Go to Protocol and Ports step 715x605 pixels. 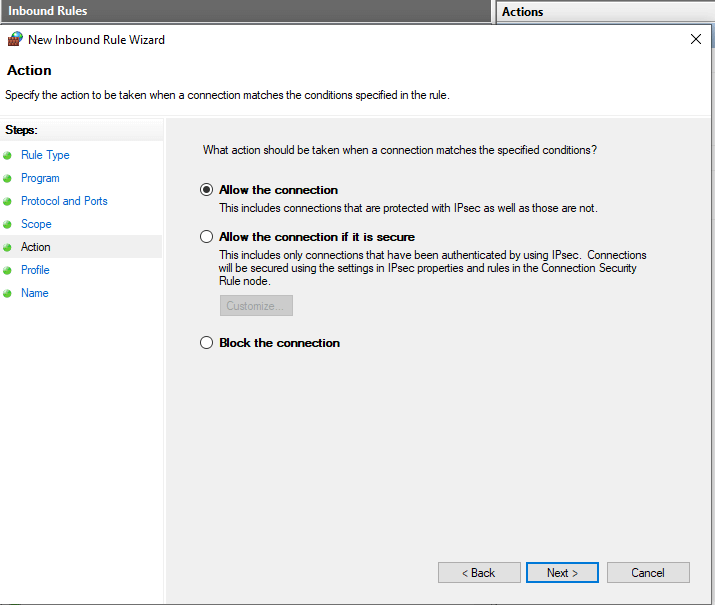pos(64,201)
